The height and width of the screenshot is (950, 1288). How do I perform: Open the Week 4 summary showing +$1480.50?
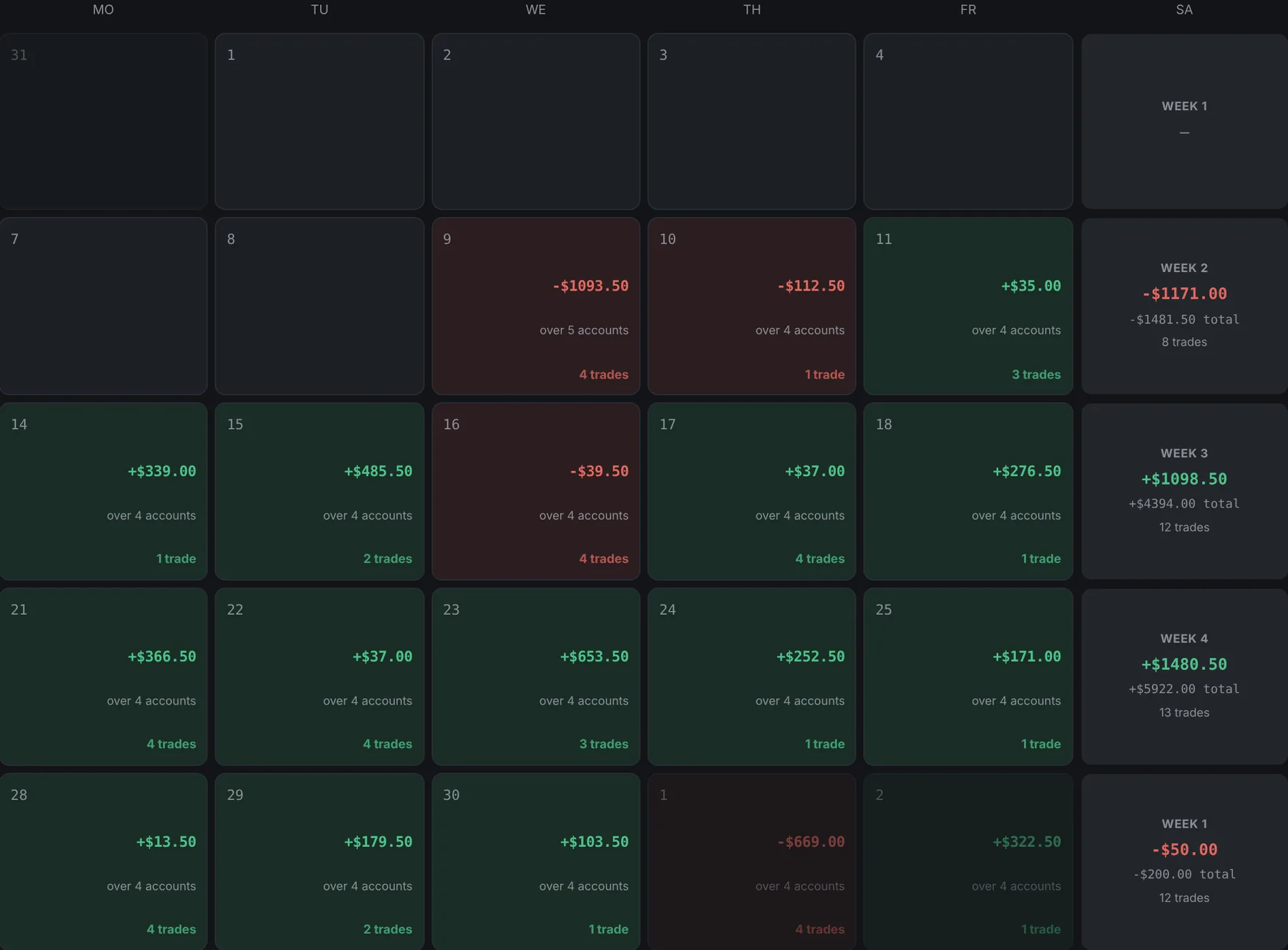pos(1184,677)
